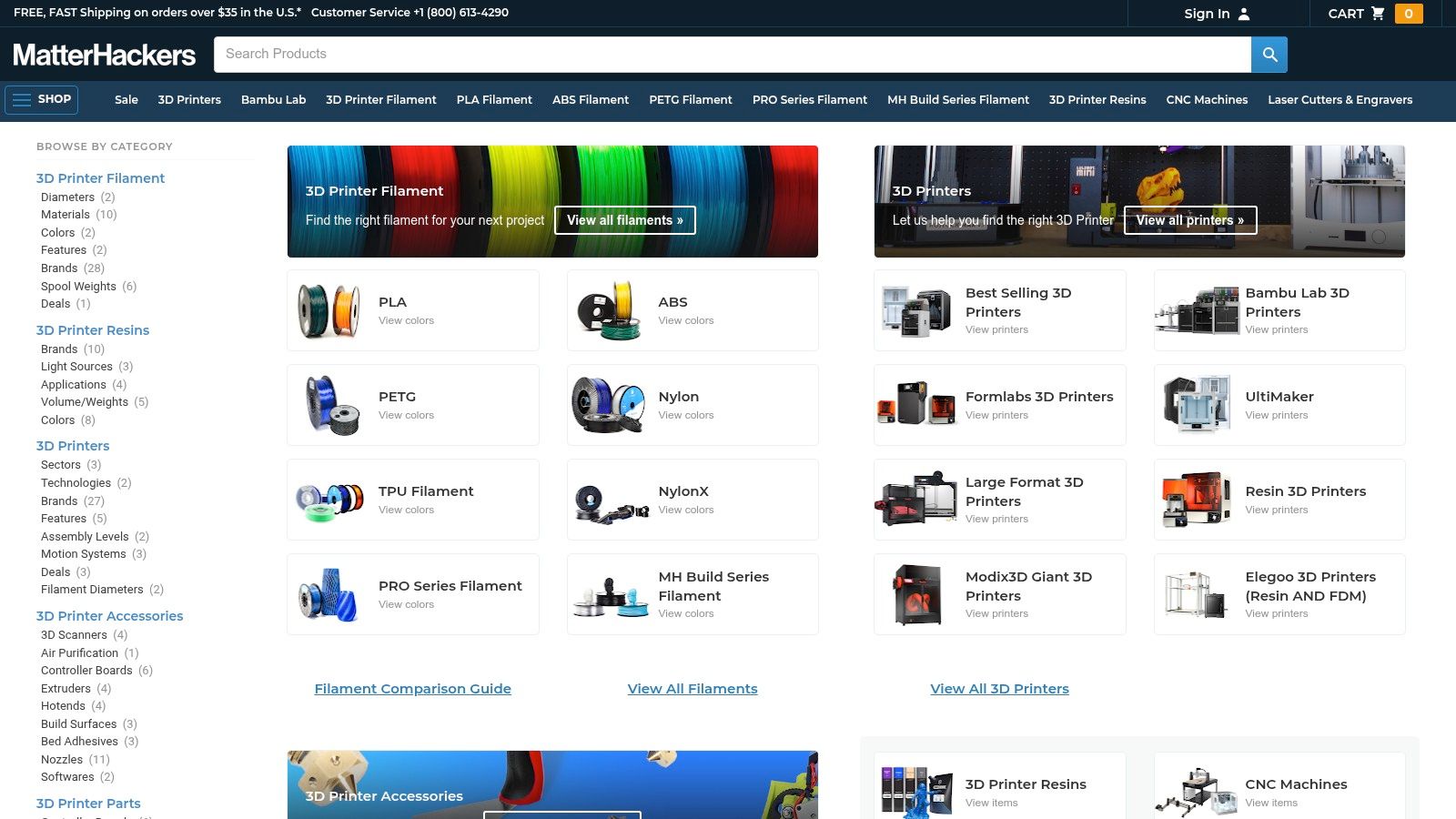Open Volume/Weights (5) entry
The image size is (1456, 819).
click(95, 402)
